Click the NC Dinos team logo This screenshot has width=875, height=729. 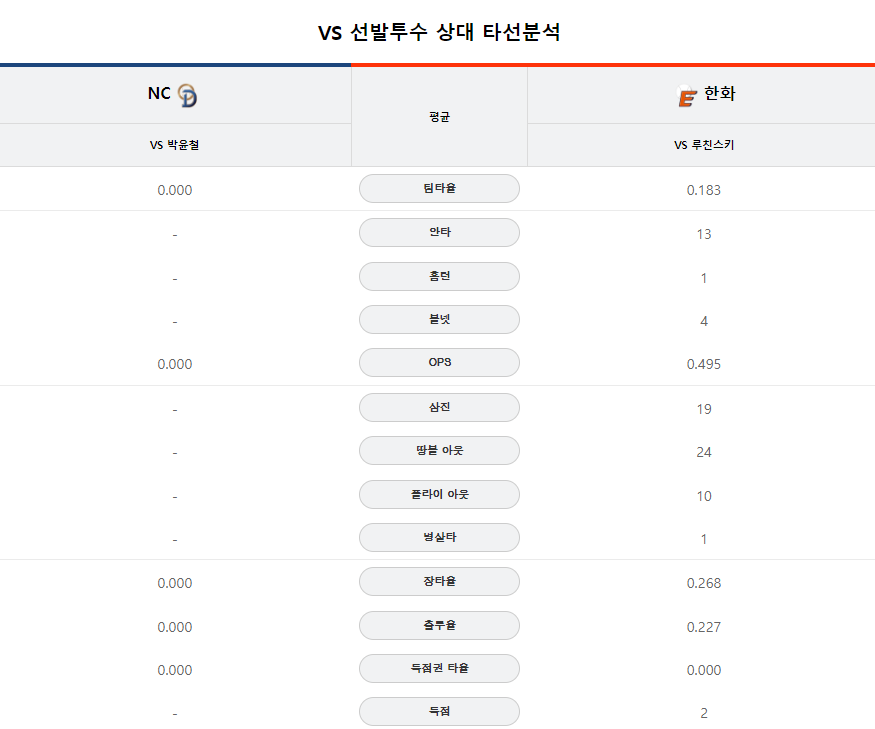click(187, 95)
